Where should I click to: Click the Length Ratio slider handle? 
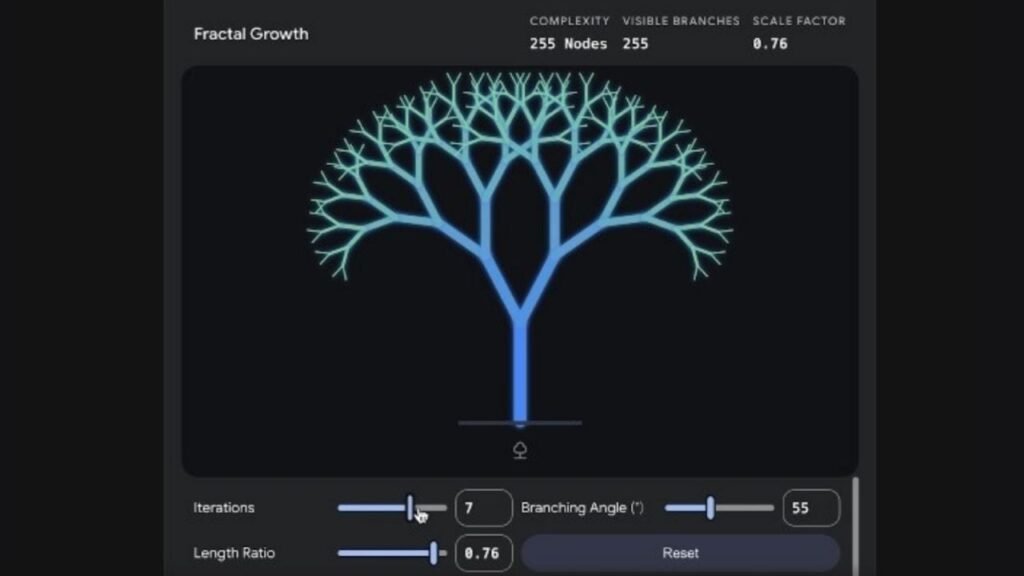click(434, 553)
